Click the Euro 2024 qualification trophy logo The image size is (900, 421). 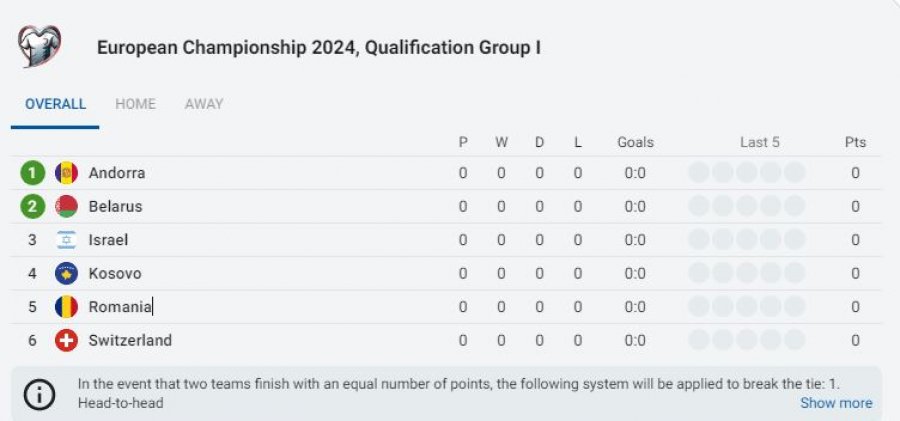pos(39,47)
